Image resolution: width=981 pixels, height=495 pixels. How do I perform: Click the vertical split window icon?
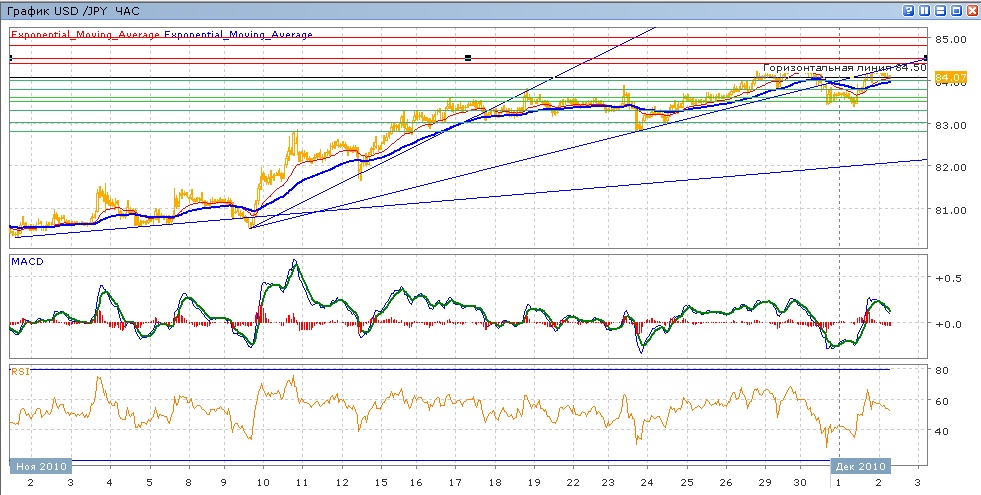[x=925, y=11]
